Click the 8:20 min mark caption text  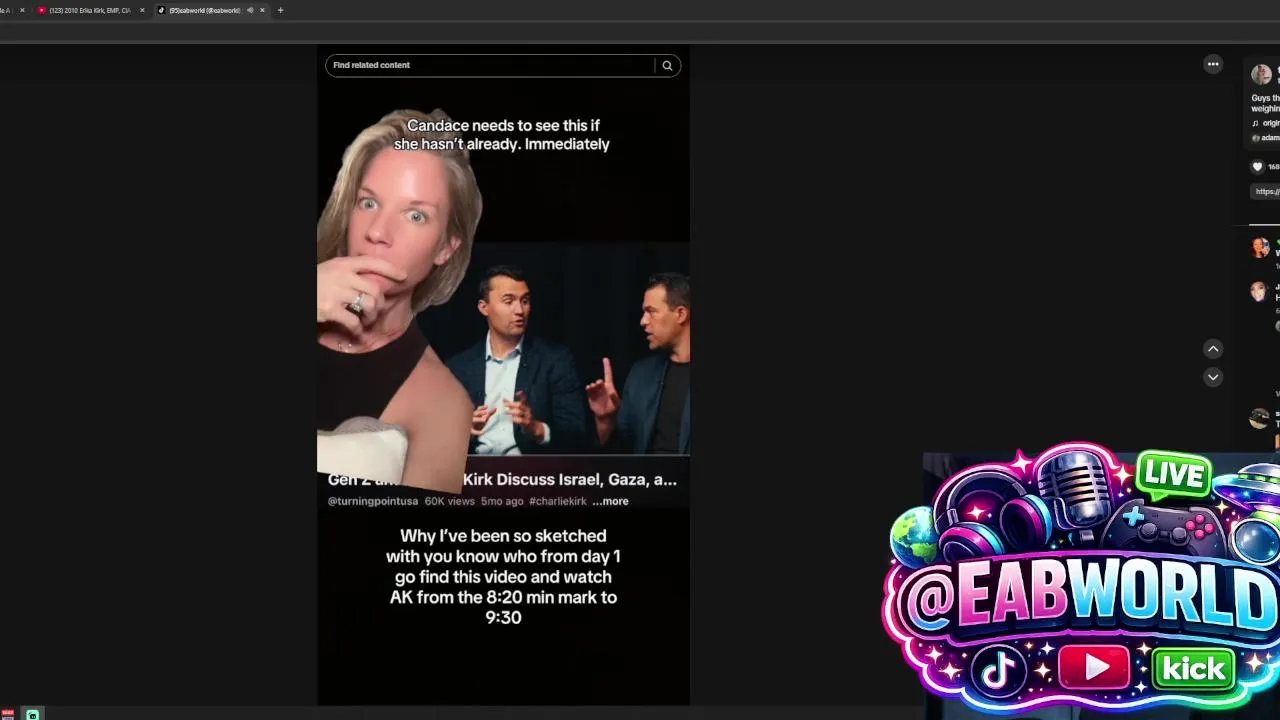pyautogui.click(x=503, y=577)
